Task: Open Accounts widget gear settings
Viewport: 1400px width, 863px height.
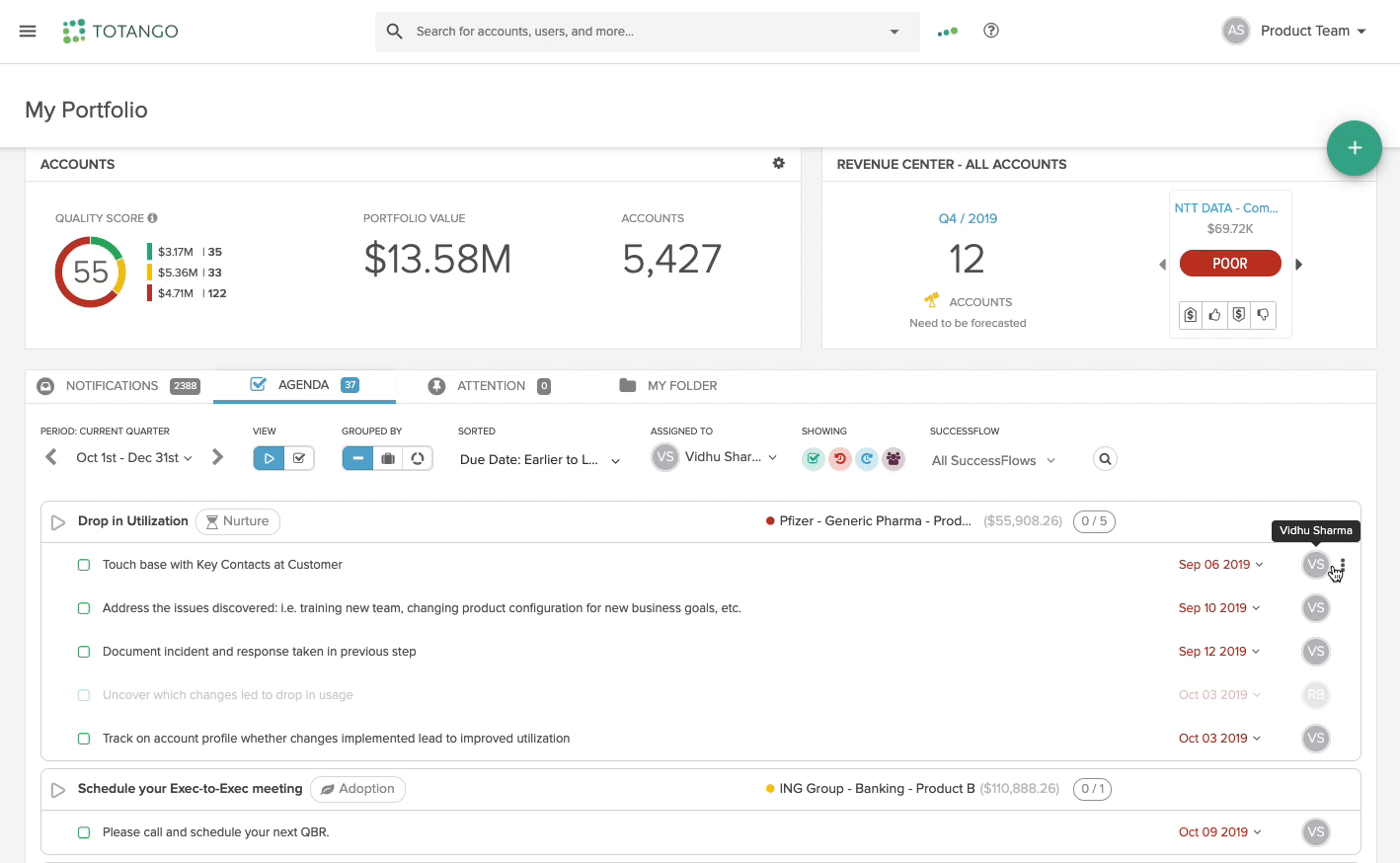Action: pyautogui.click(x=778, y=163)
